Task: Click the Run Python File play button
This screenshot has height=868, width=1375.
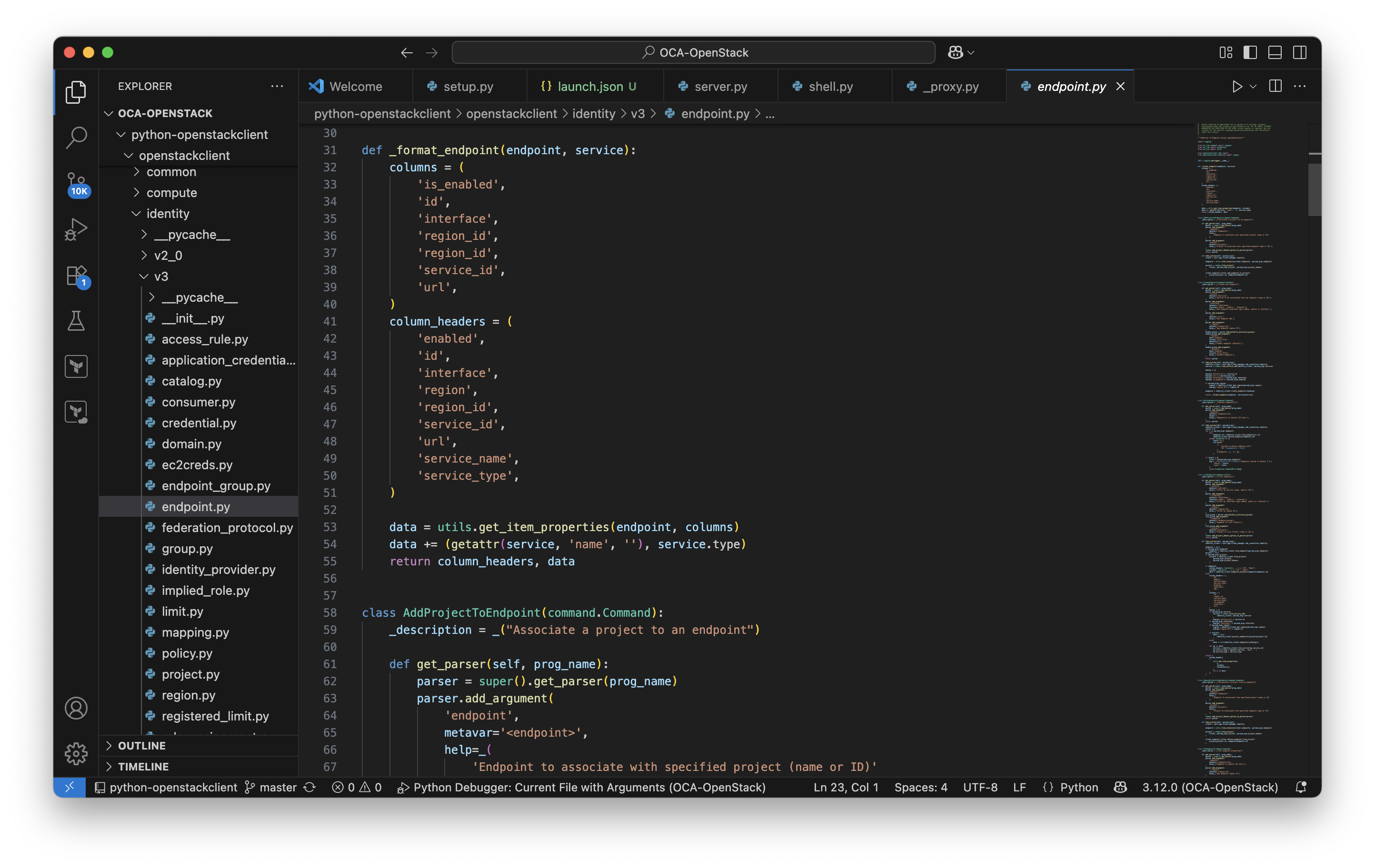Action: [1237, 86]
